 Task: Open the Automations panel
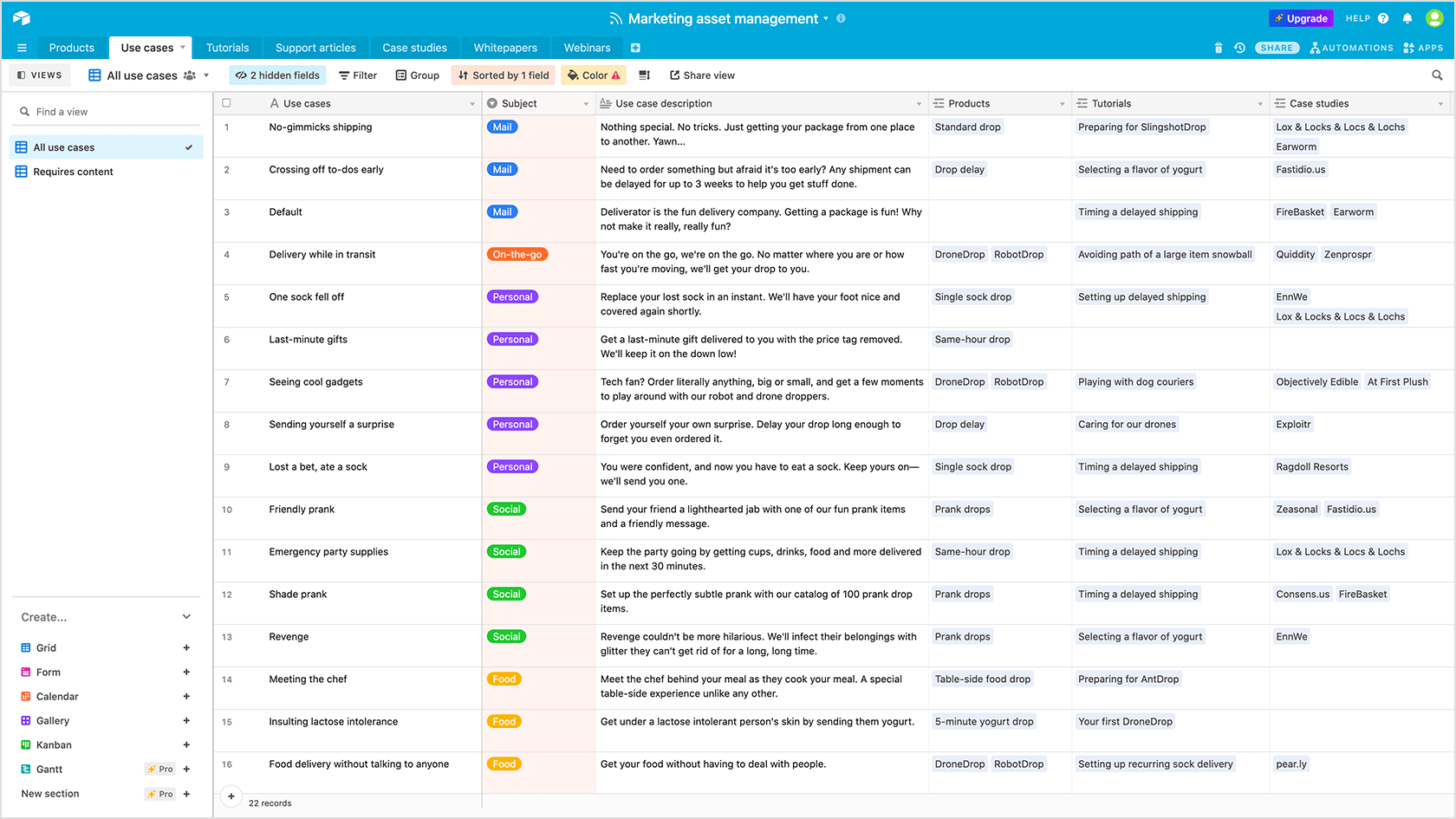(1351, 48)
